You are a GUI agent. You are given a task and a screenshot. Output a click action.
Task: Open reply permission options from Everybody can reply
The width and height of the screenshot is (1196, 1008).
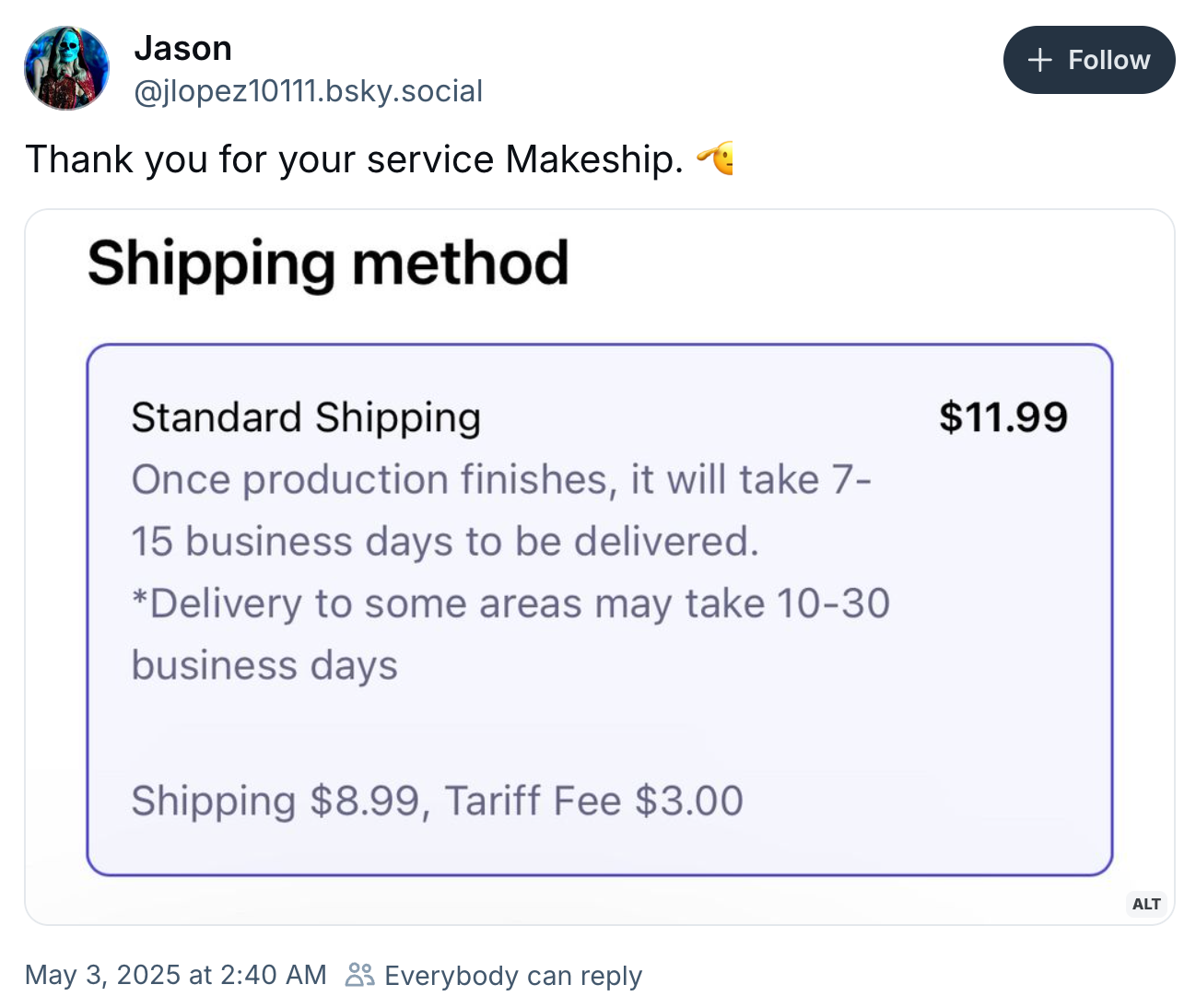(x=513, y=975)
